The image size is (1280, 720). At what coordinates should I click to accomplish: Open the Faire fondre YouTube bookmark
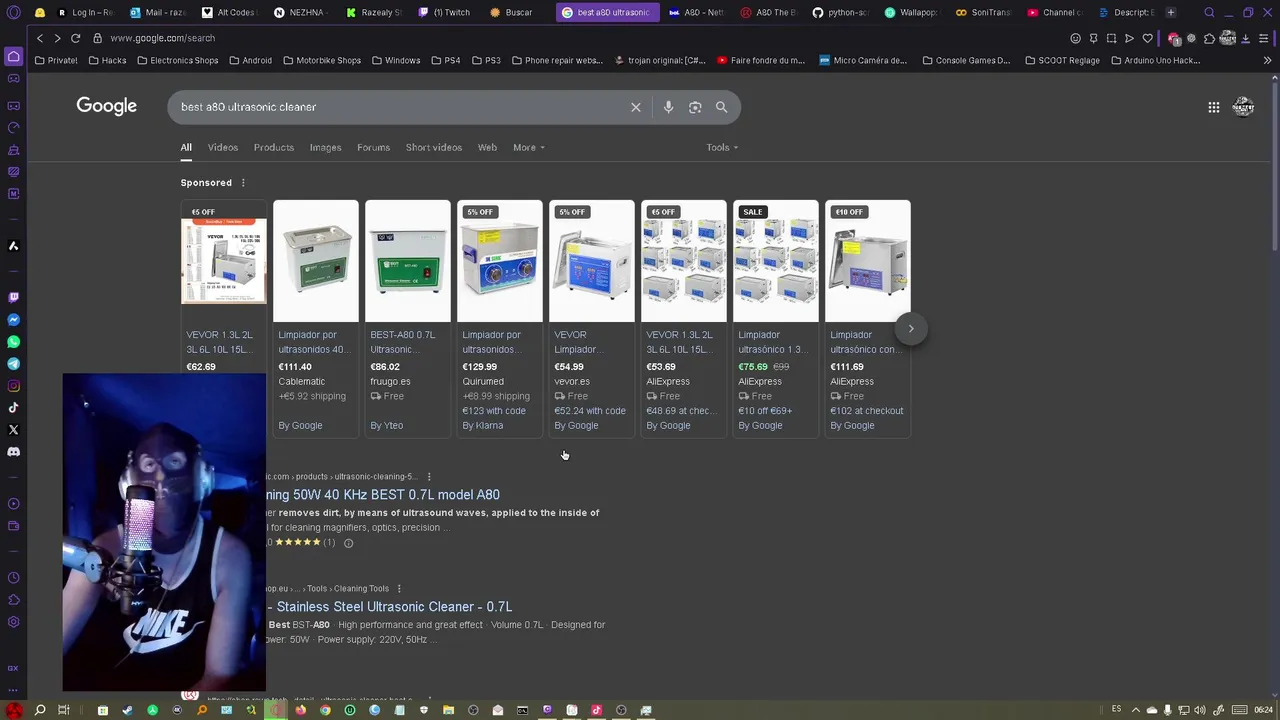pos(760,60)
